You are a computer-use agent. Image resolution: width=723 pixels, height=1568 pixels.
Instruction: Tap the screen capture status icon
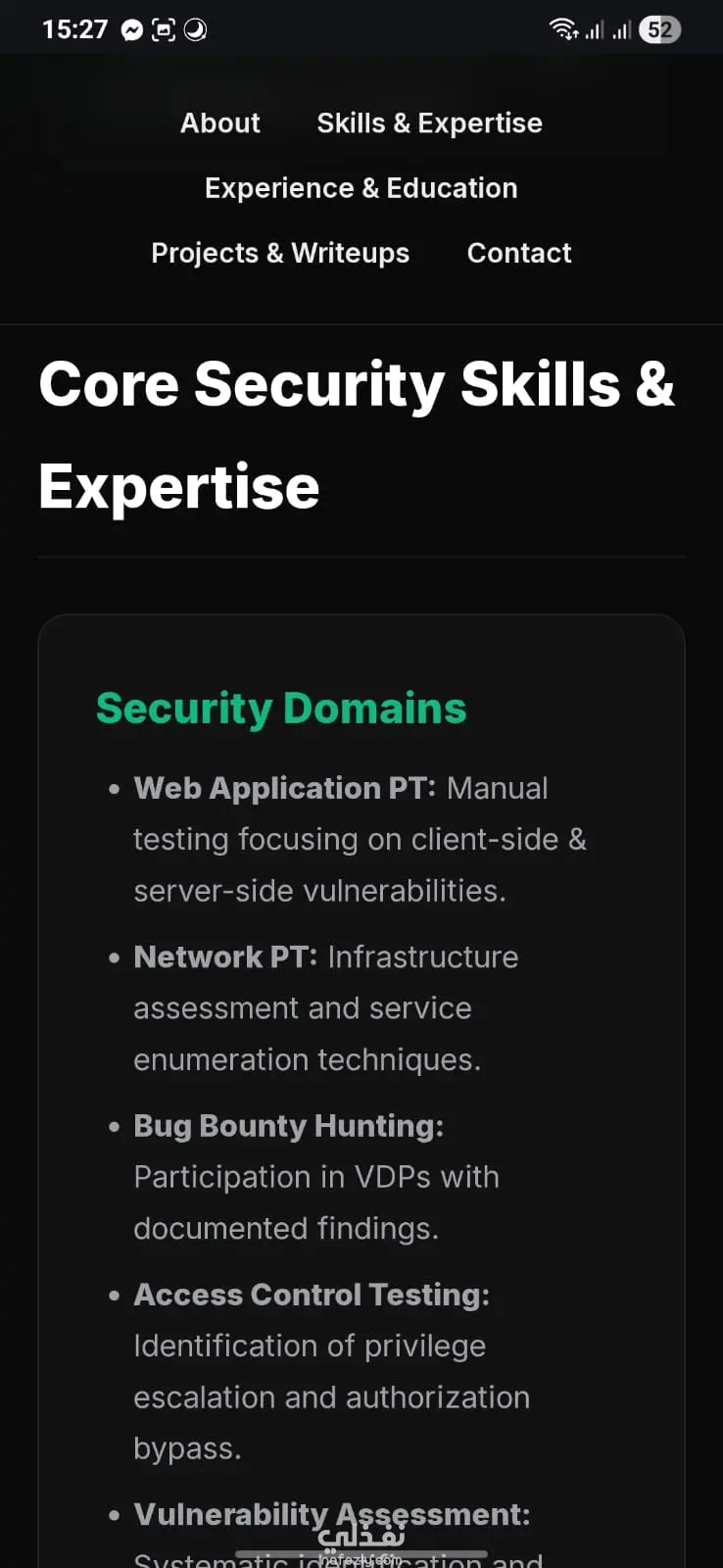pos(164,30)
